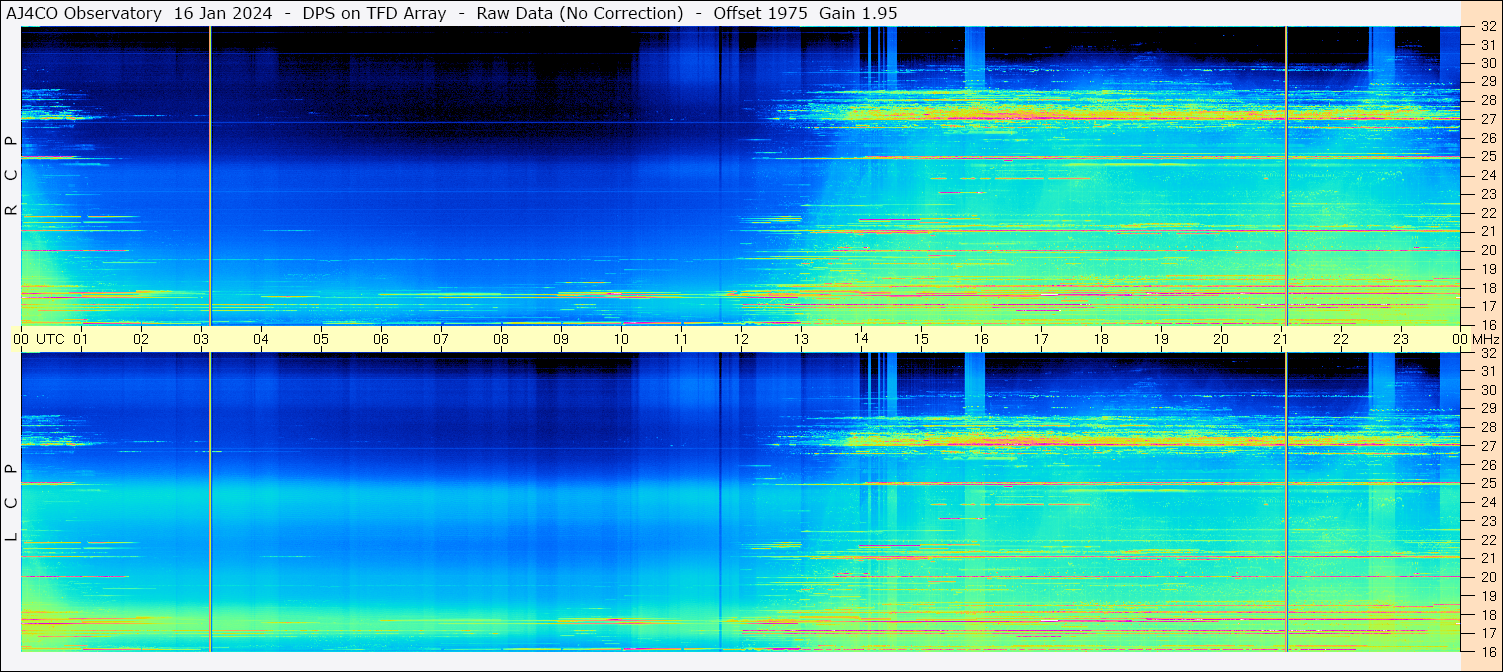Viewport: 1503px width, 672px height.
Task: Click the LCP vertical panel label
Action: coord(11,503)
